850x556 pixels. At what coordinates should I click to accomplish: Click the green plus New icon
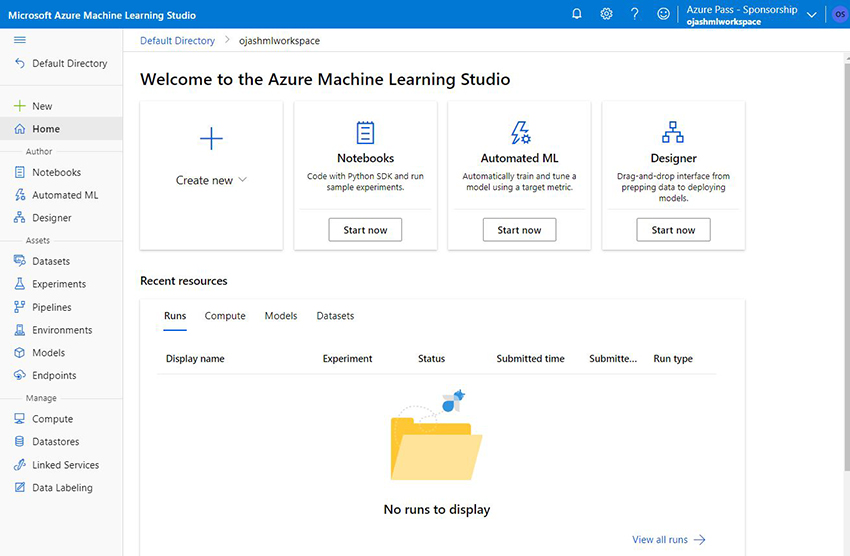[x=20, y=106]
